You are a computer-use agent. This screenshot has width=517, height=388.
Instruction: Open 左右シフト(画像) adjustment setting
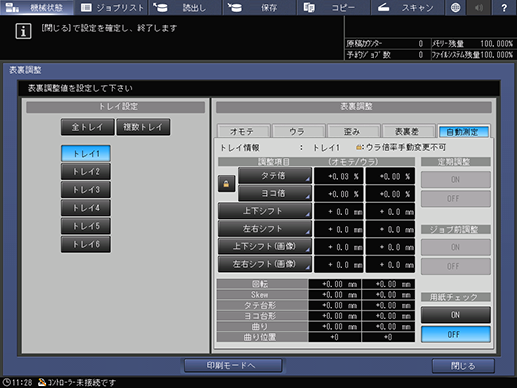pyautogui.click(x=265, y=264)
